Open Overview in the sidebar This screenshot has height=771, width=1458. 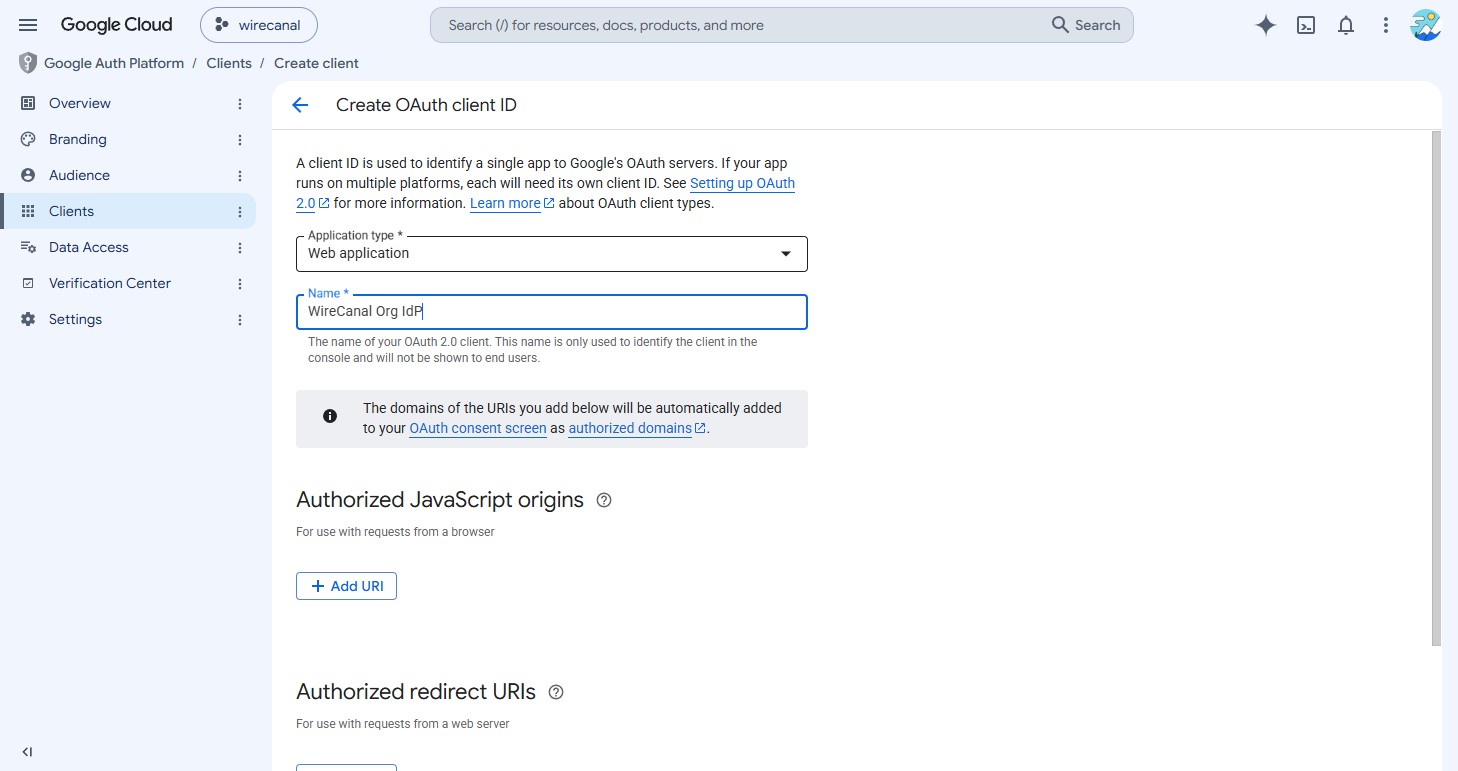pyautogui.click(x=128, y=103)
